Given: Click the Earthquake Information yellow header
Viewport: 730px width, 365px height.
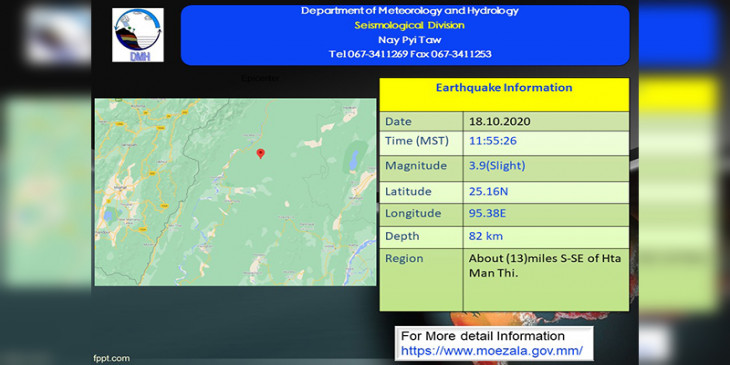Looking at the screenshot, I should (504, 95).
